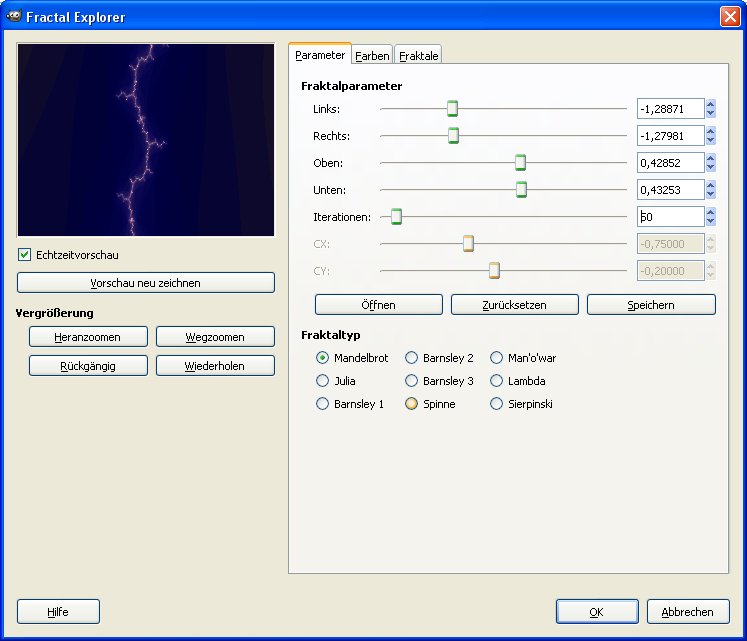The image size is (747, 641).
Task: Decrease Unten value with down arrow
Action: pos(711,194)
